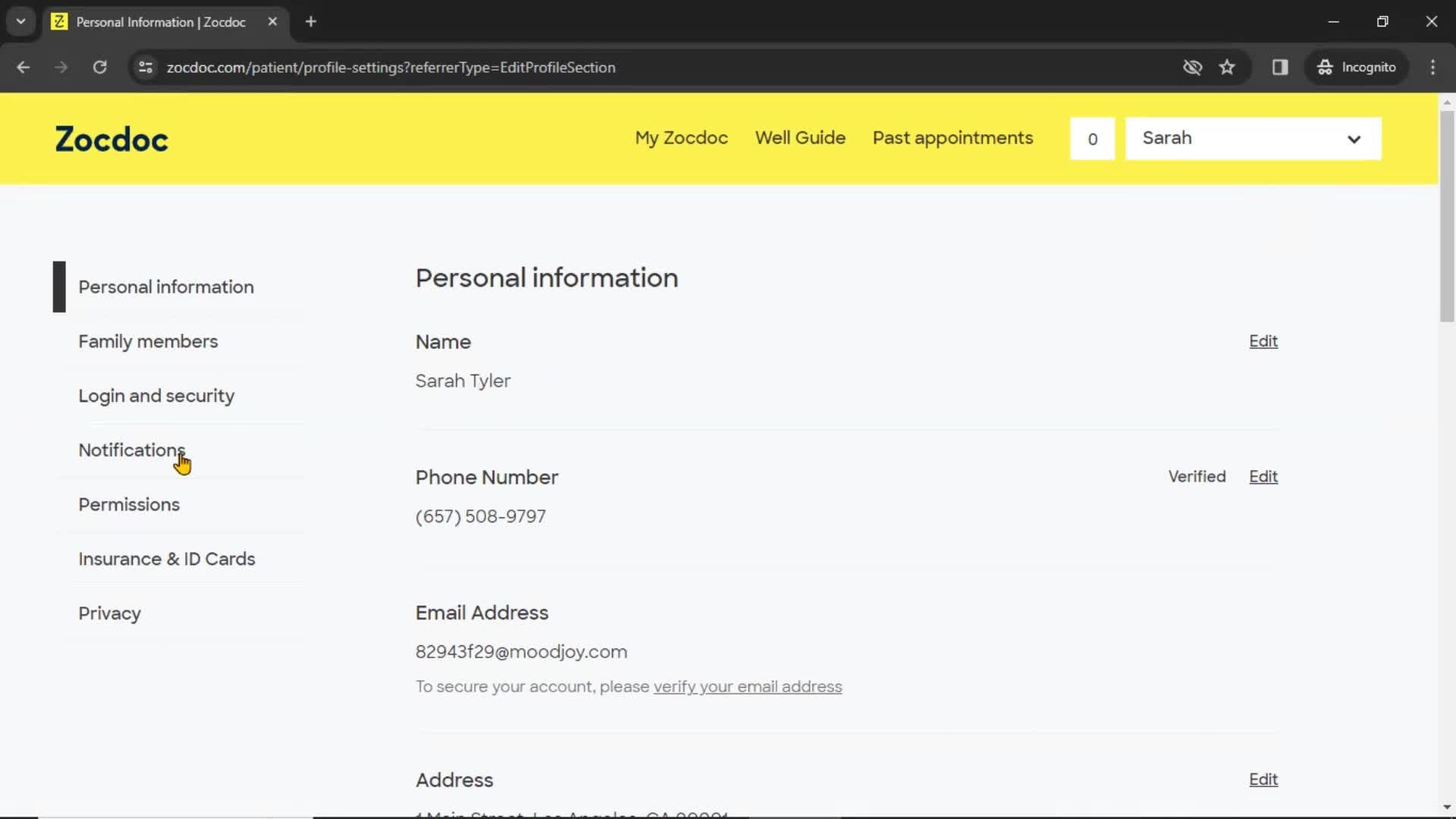Select Family members sidebar item

point(148,341)
